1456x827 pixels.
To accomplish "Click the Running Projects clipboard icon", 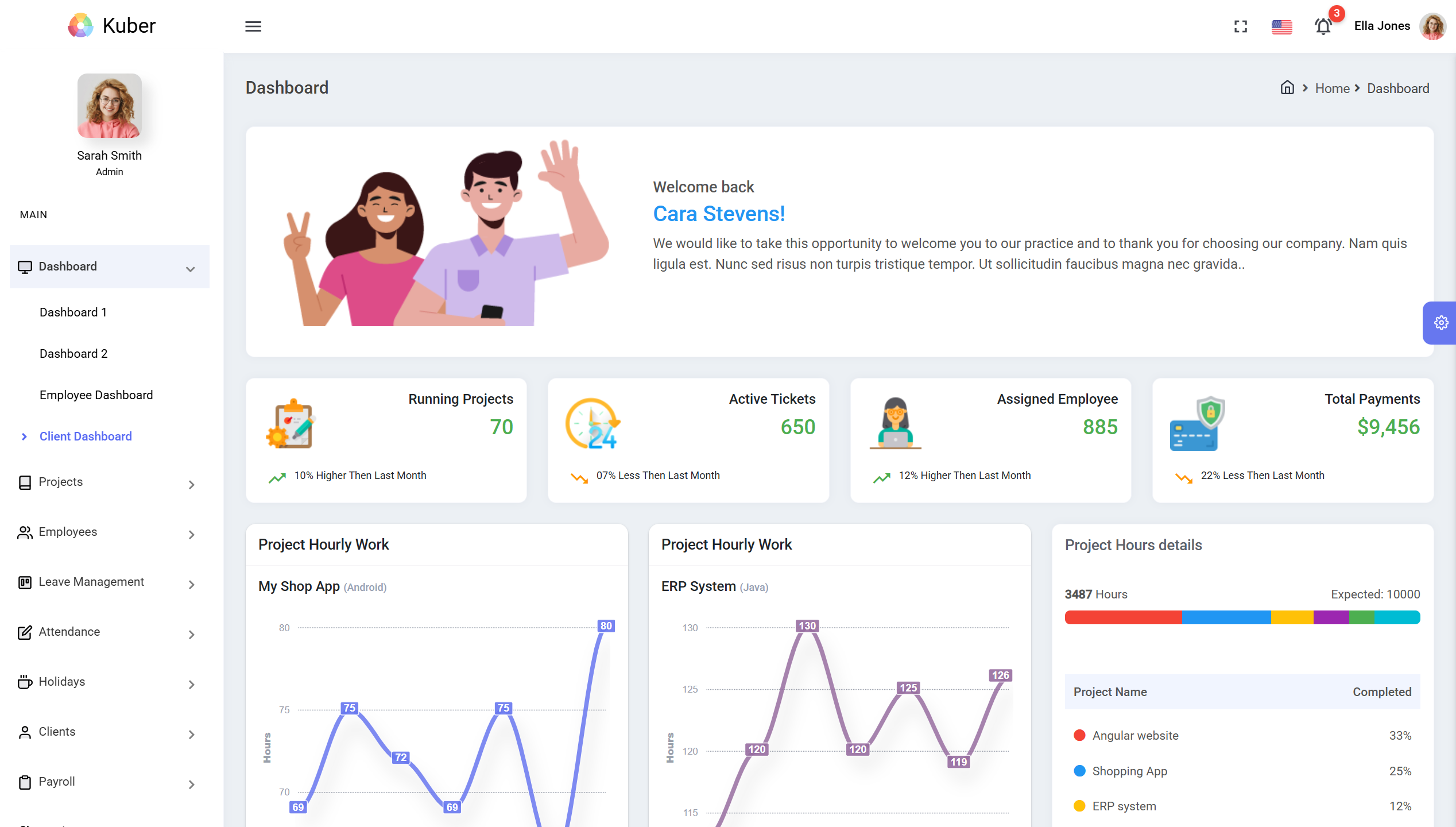I will tap(291, 424).
